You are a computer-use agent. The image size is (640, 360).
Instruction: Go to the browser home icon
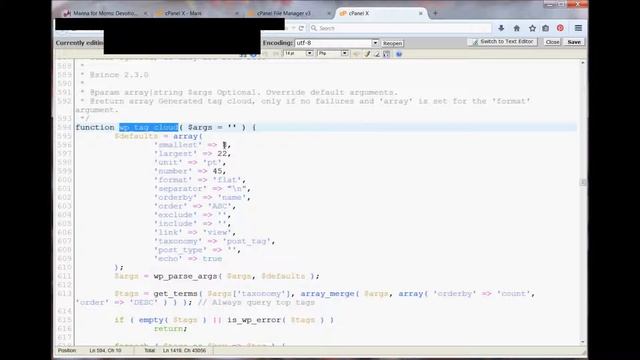point(517,28)
